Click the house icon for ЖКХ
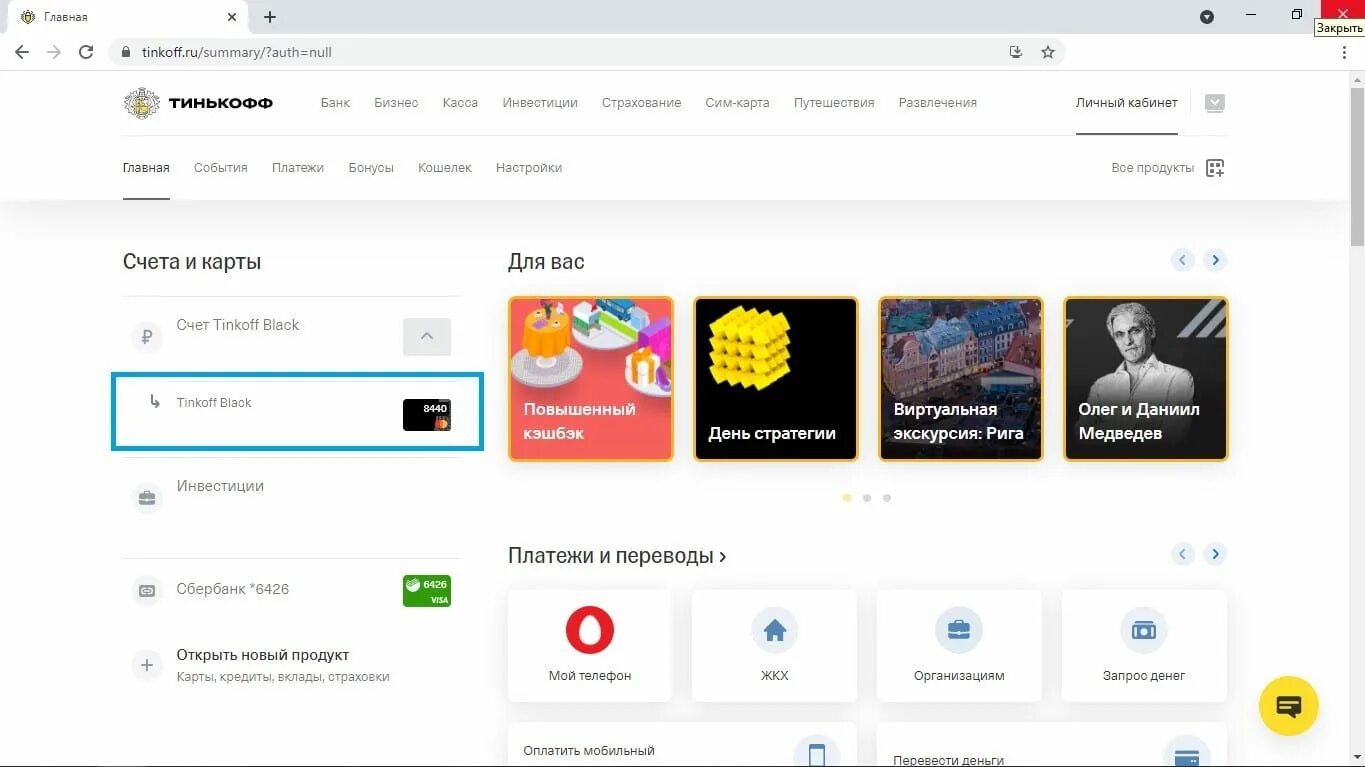This screenshot has height=767, width=1365. 775,630
